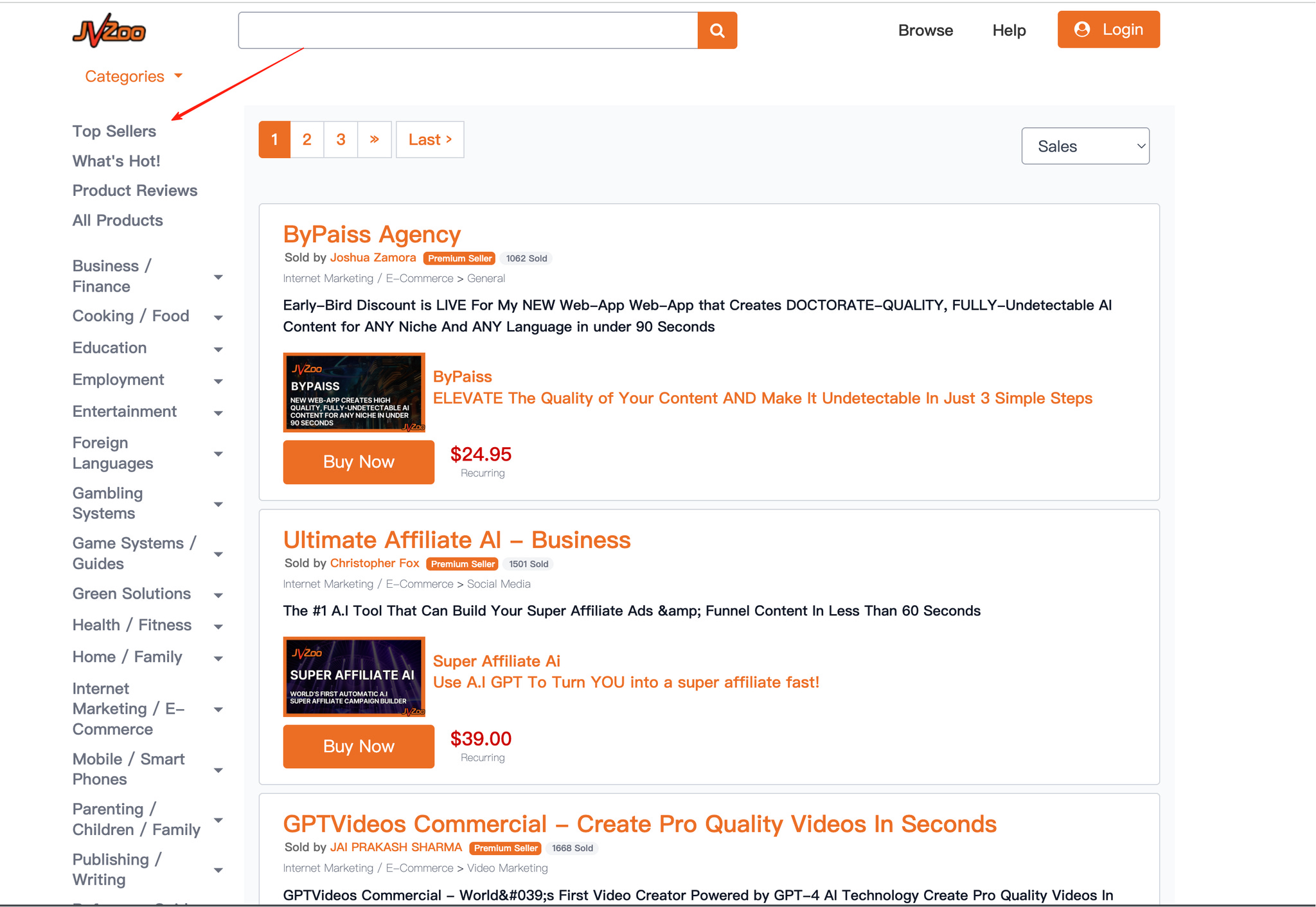Expand the Cooking / Food category arrow

[218, 317]
